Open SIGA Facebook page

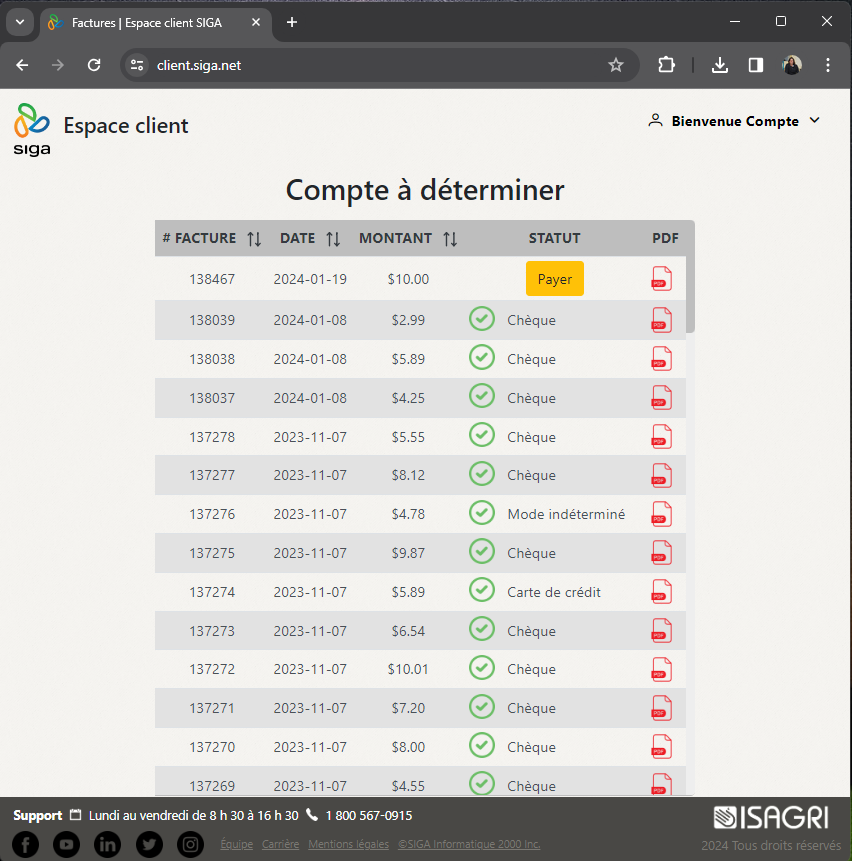[x=25, y=844]
